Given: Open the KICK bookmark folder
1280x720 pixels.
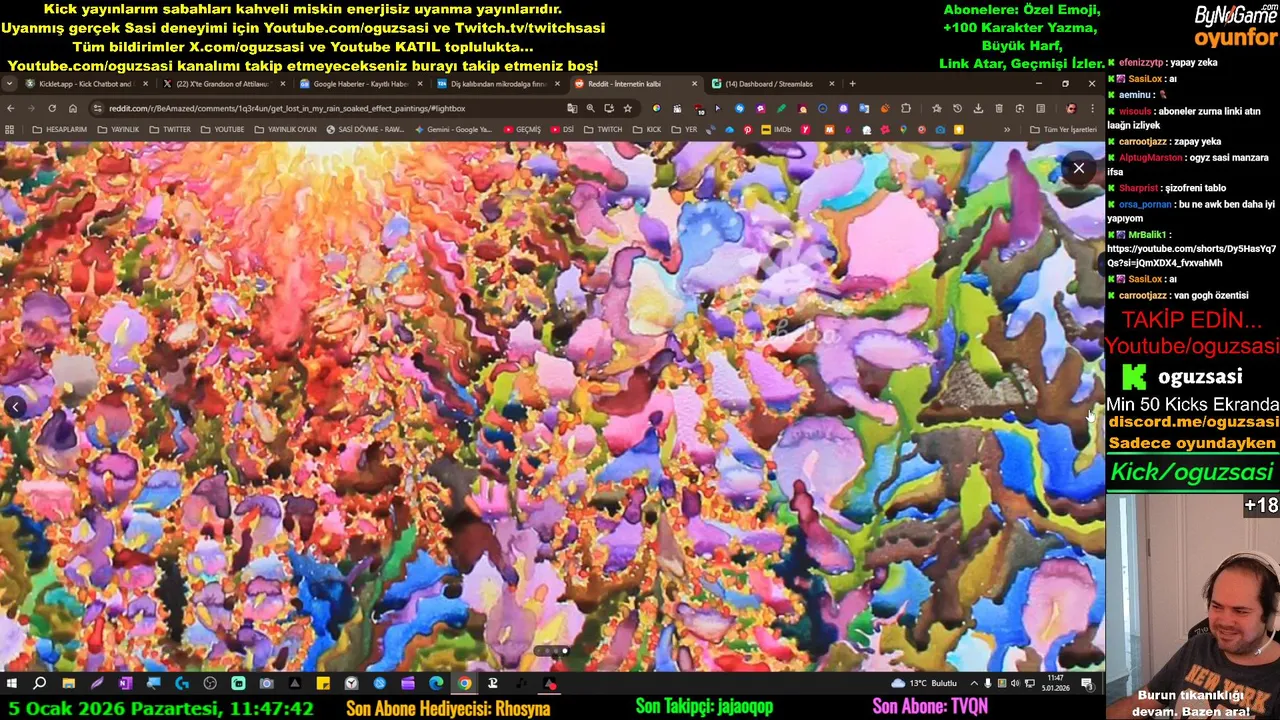Looking at the screenshot, I should [646, 130].
